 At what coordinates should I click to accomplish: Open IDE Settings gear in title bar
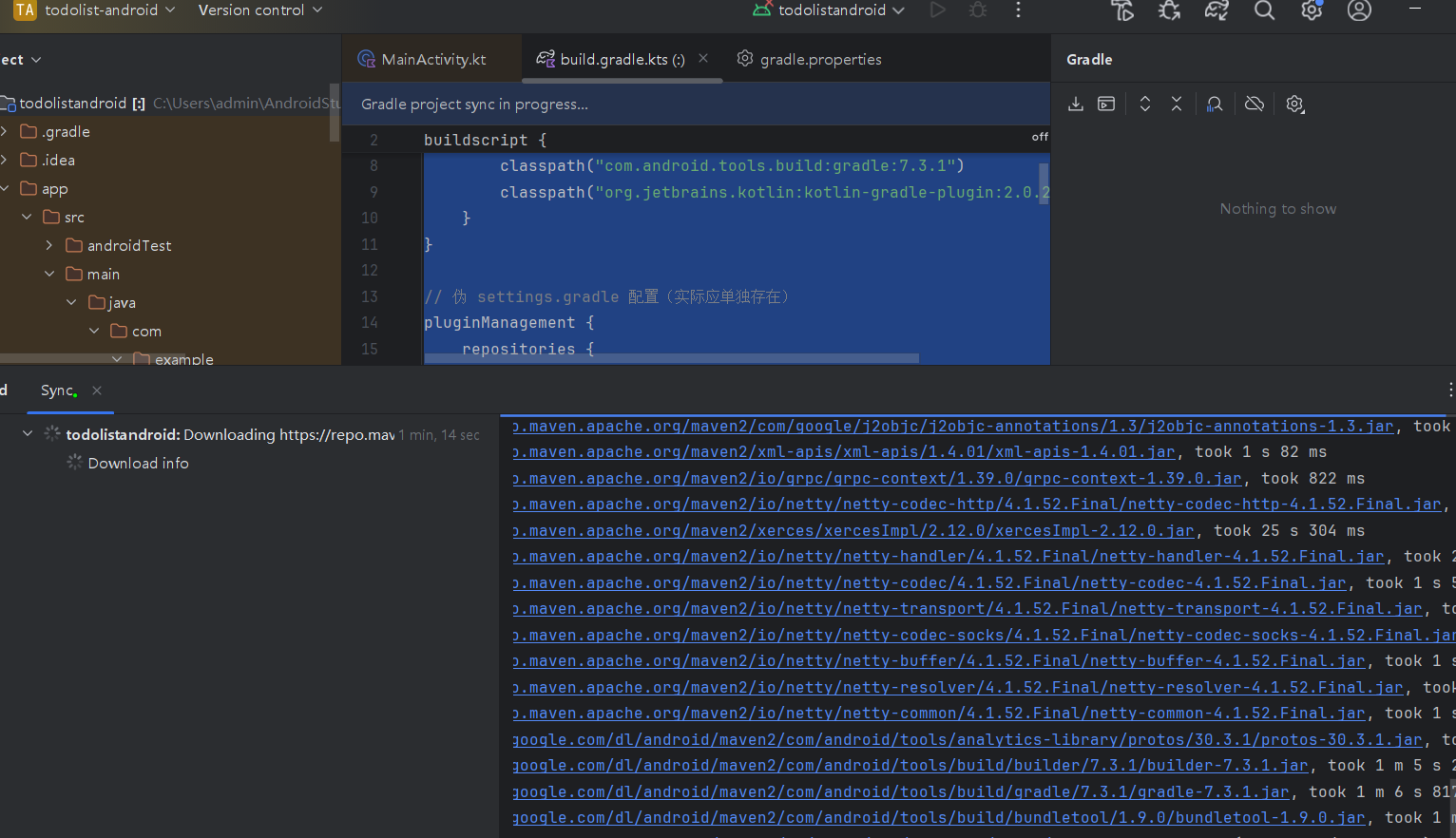[x=1311, y=11]
